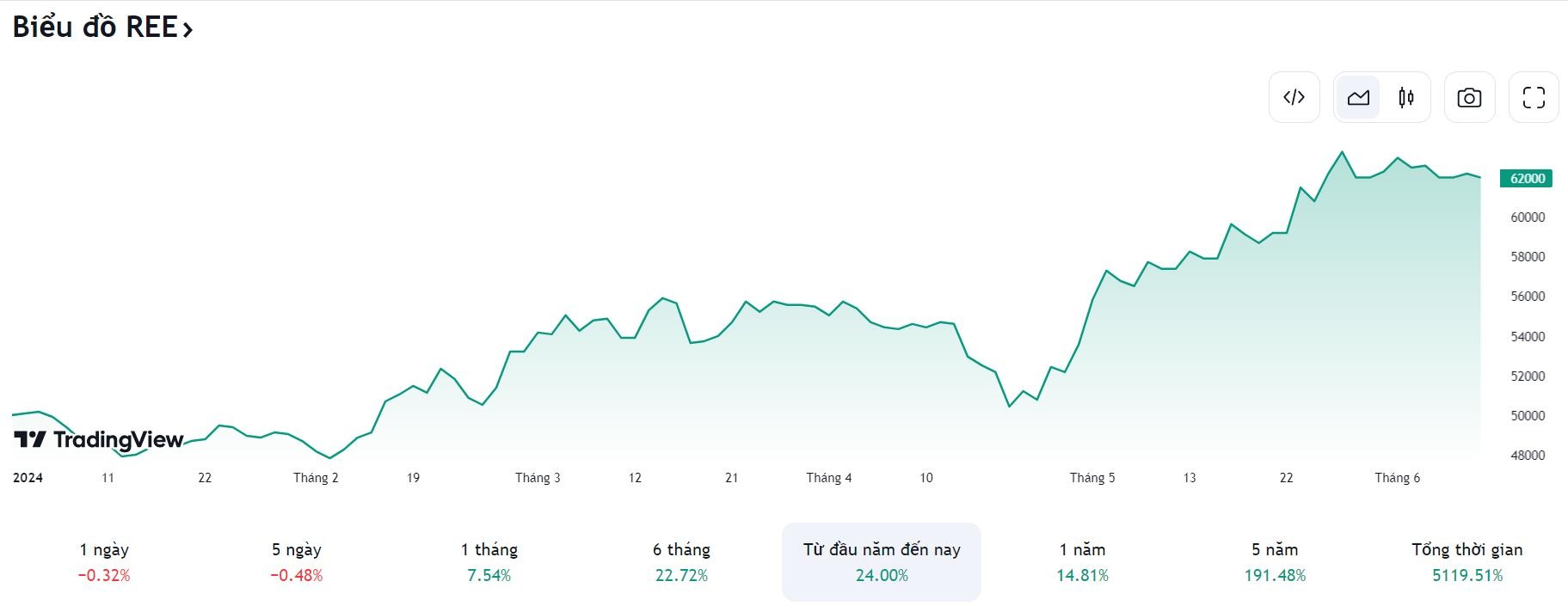Click the TradingView logo
This screenshot has width=1568, height=606.
pyautogui.click(x=99, y=440)
